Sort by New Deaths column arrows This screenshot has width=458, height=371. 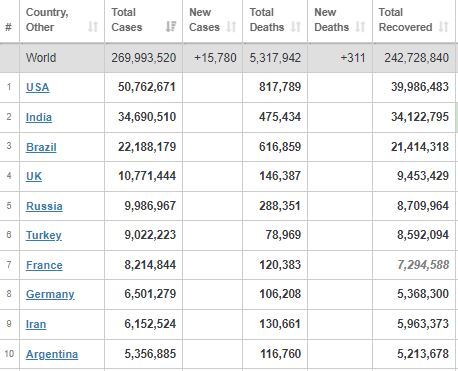pos(360,27)
